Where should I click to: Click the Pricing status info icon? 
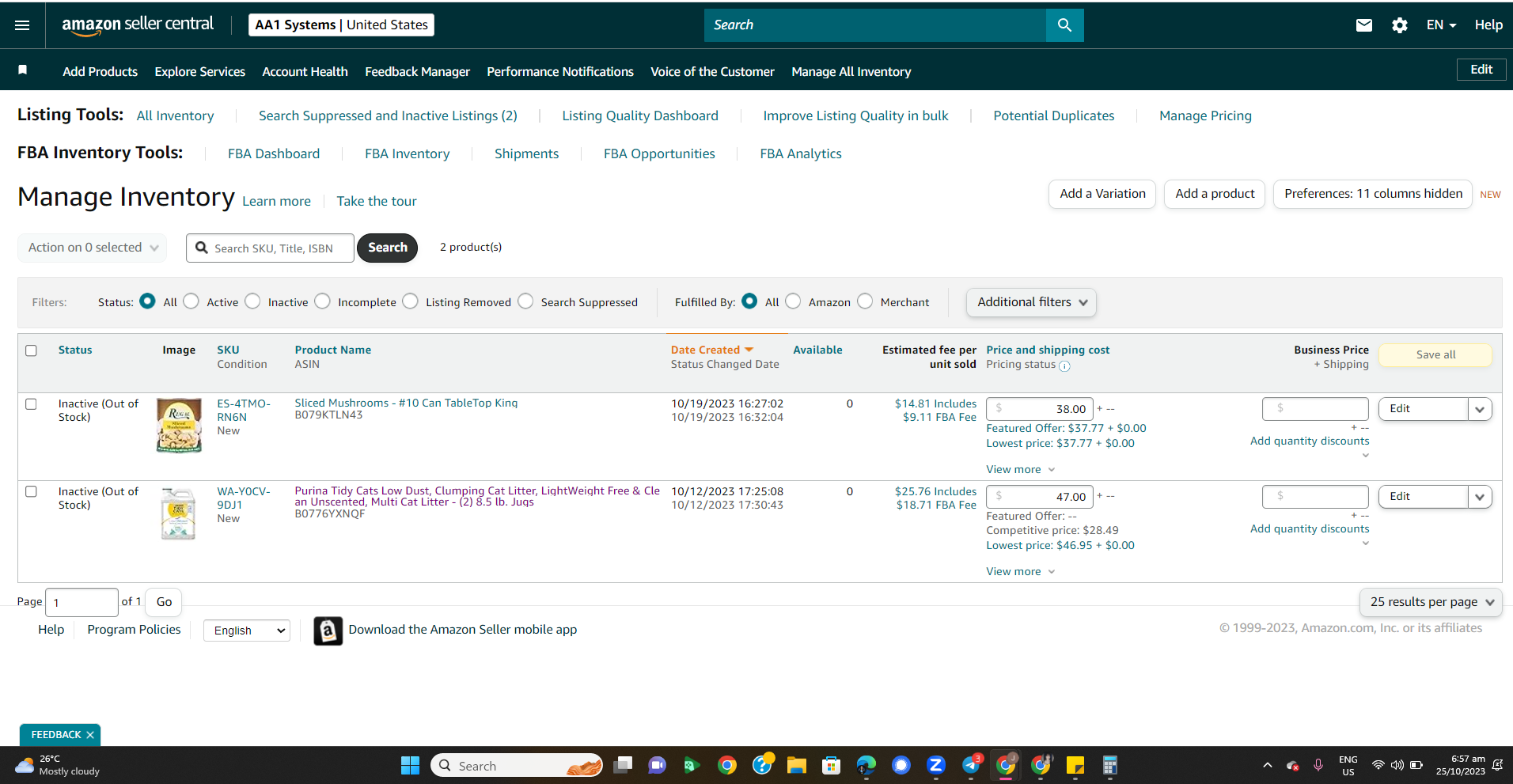(1064, 365)
